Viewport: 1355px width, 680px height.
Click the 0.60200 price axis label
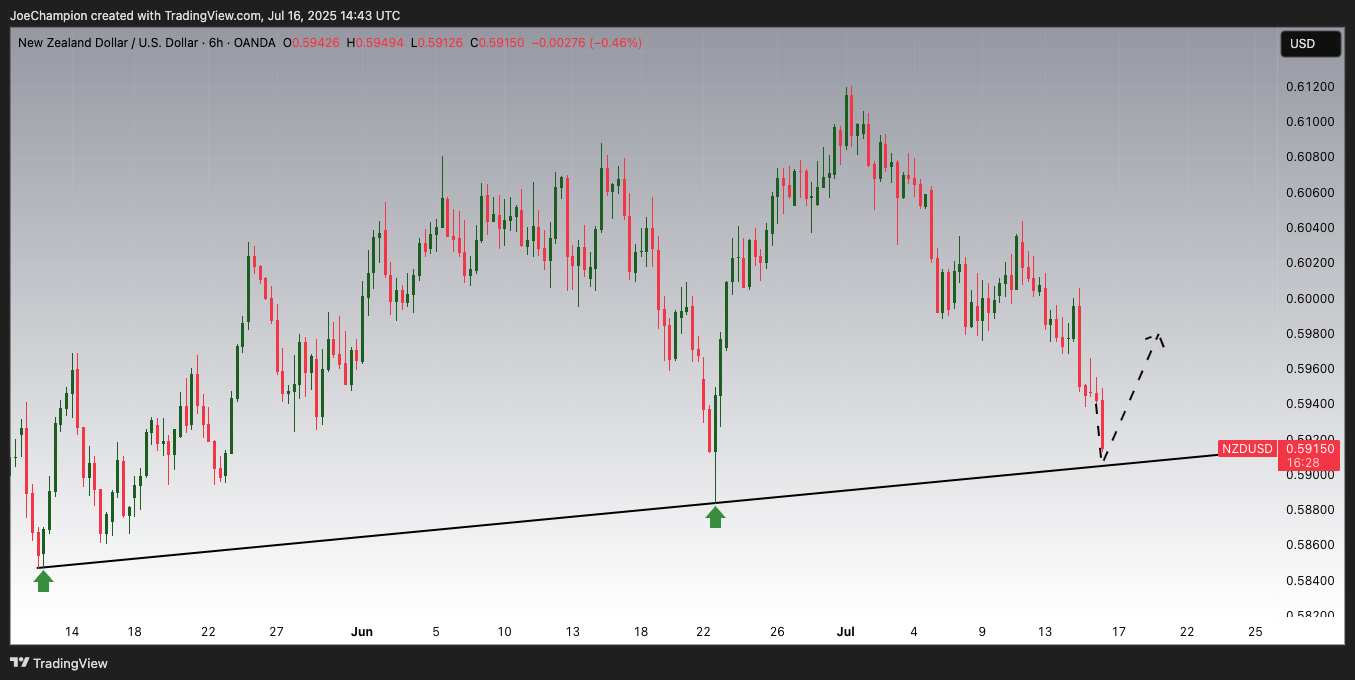[x=1308, y=263]
